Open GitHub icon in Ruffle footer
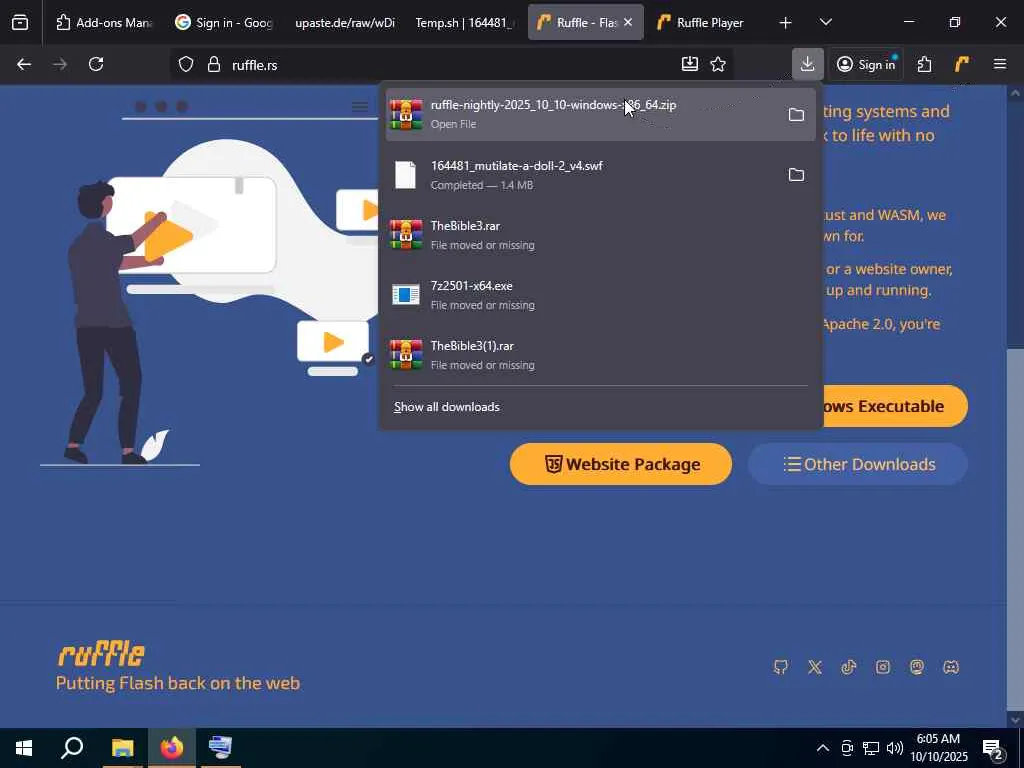 click(x=780, y=667)
